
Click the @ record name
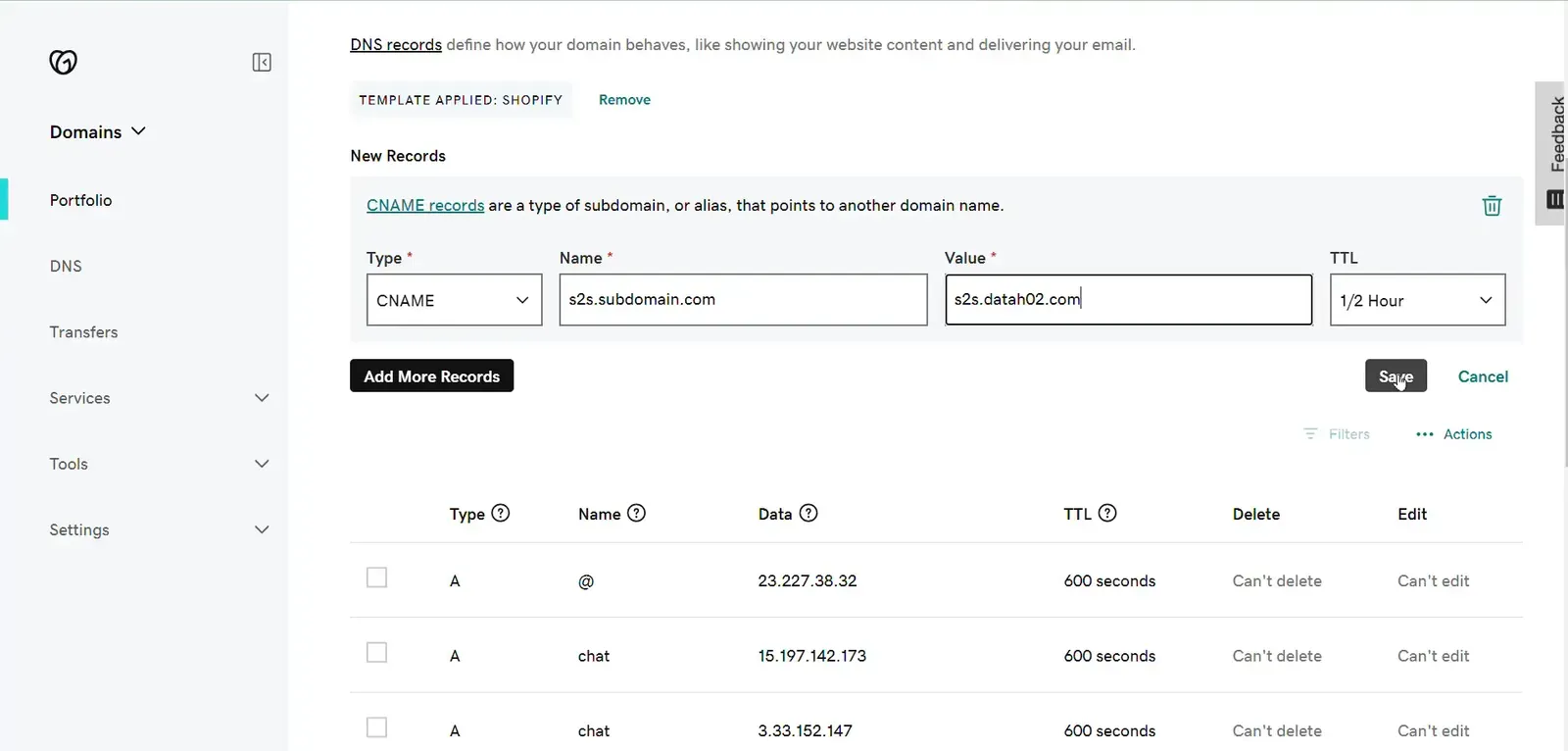click(586, 581)
